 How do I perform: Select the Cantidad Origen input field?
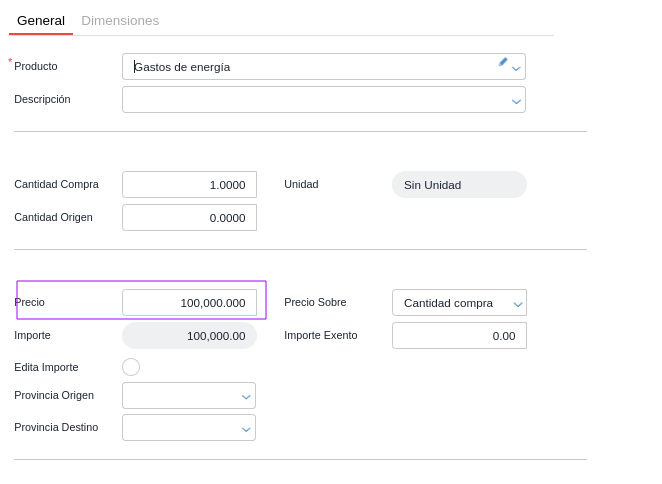coord(189,218)
